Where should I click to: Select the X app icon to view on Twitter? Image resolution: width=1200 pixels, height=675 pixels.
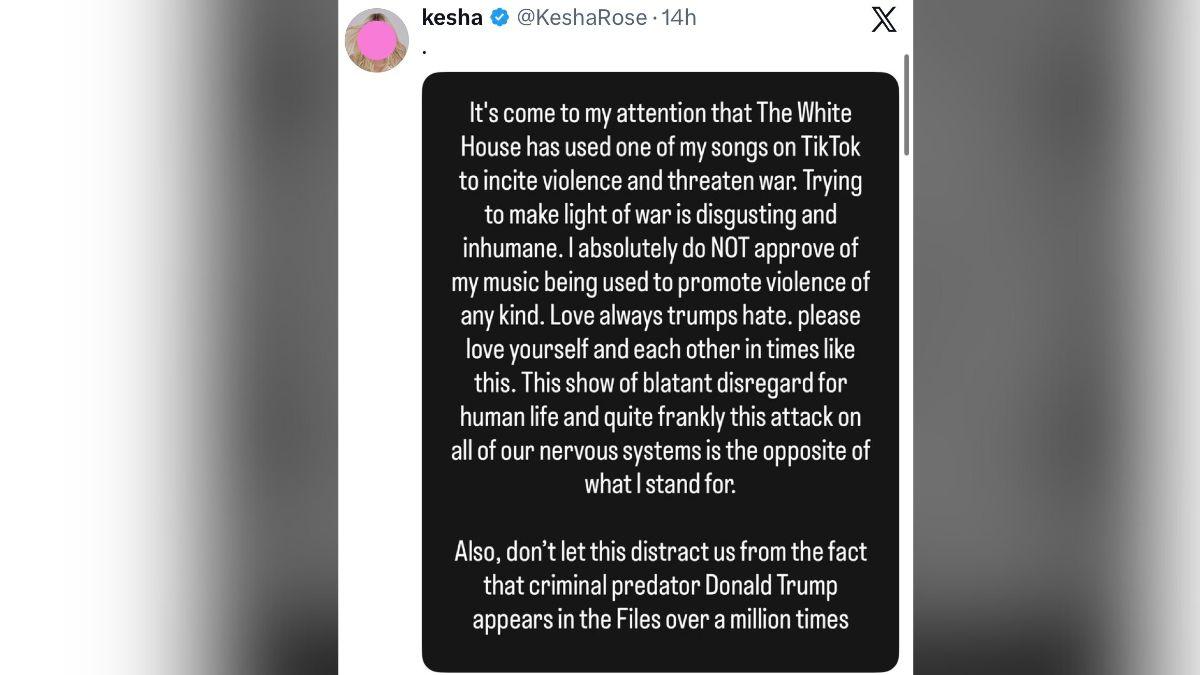(883, 18)
